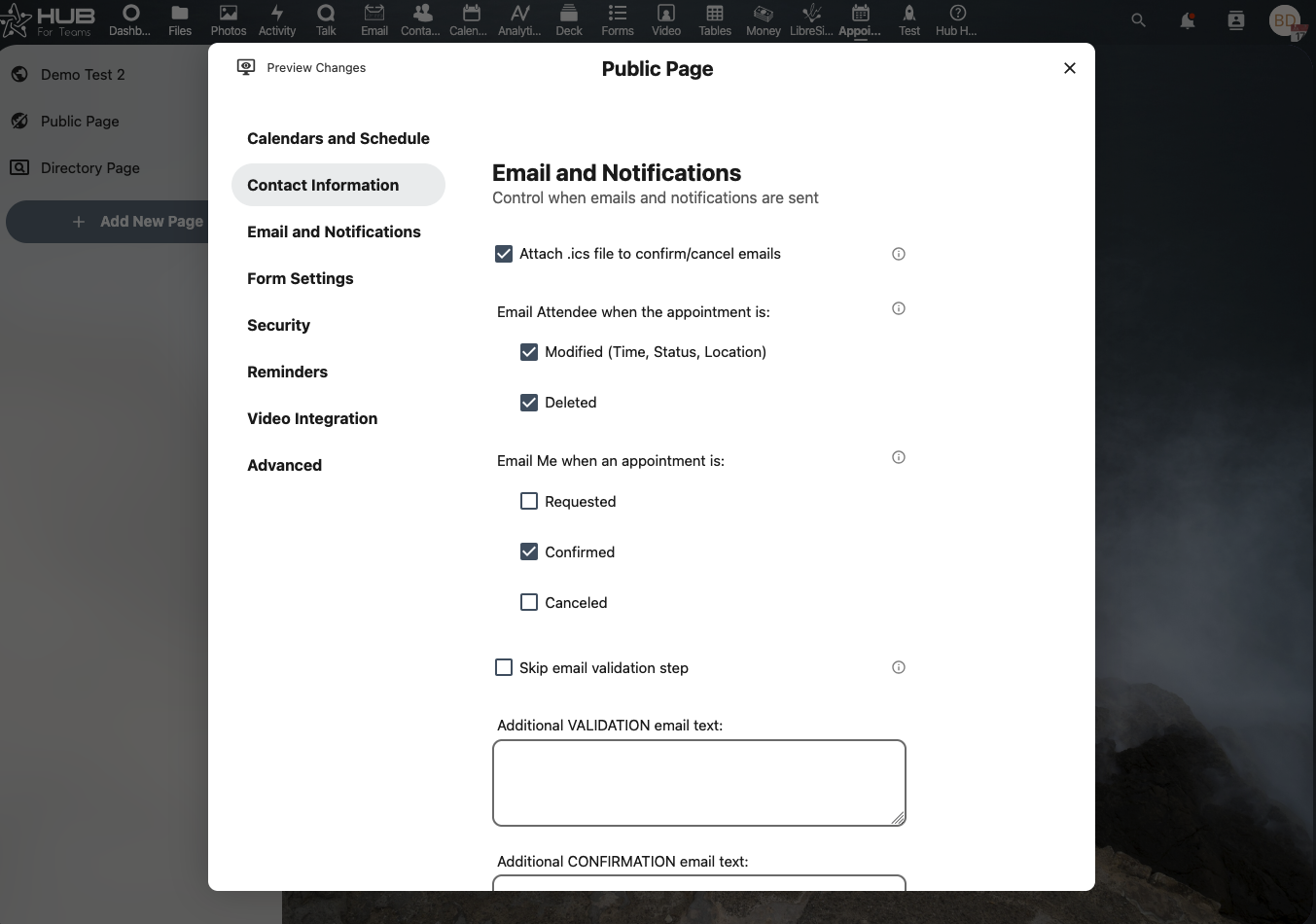Select Email and Notifications section
This screenshot has height=924, width=1316.
coord(338,231)
